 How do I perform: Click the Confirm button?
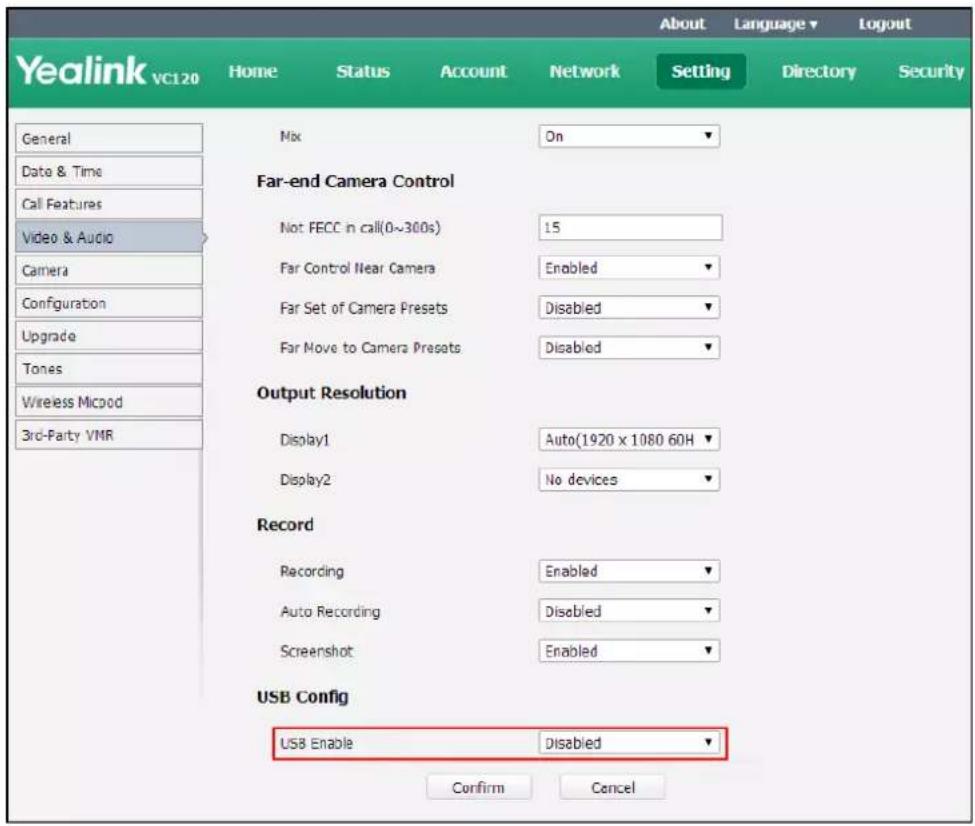(x=479, y=787)
